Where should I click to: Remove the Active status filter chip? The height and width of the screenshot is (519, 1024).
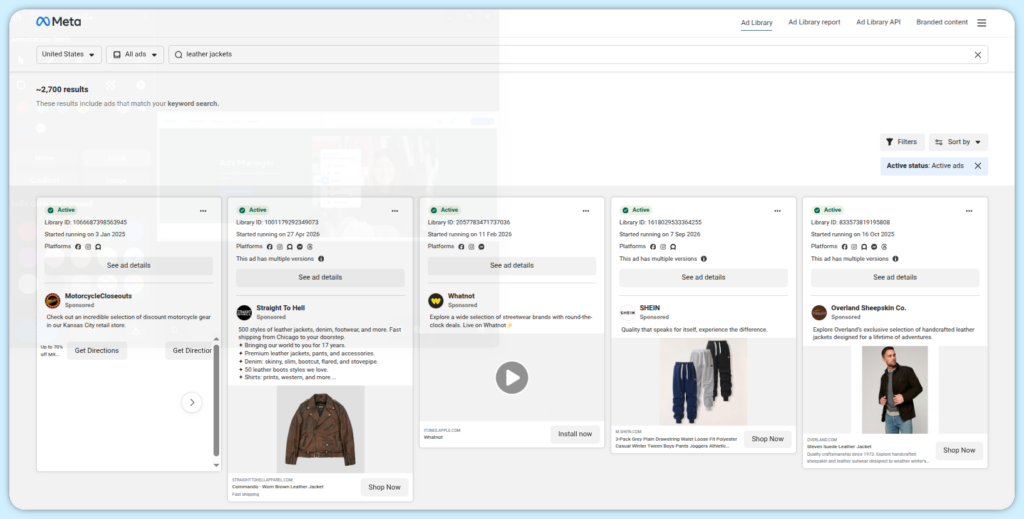pos(978,166)
